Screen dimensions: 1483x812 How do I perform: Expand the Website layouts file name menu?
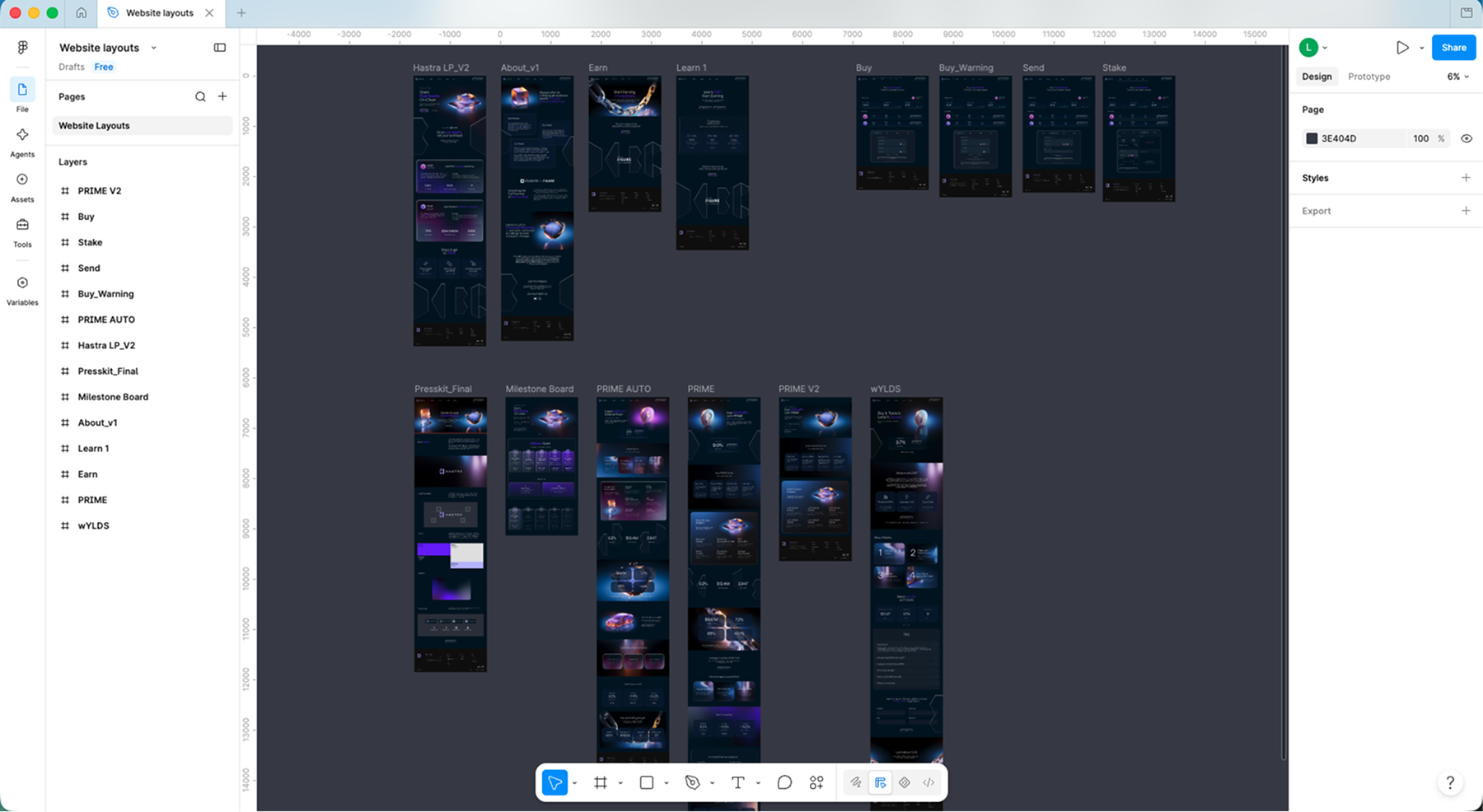click(x=153, y=48)
